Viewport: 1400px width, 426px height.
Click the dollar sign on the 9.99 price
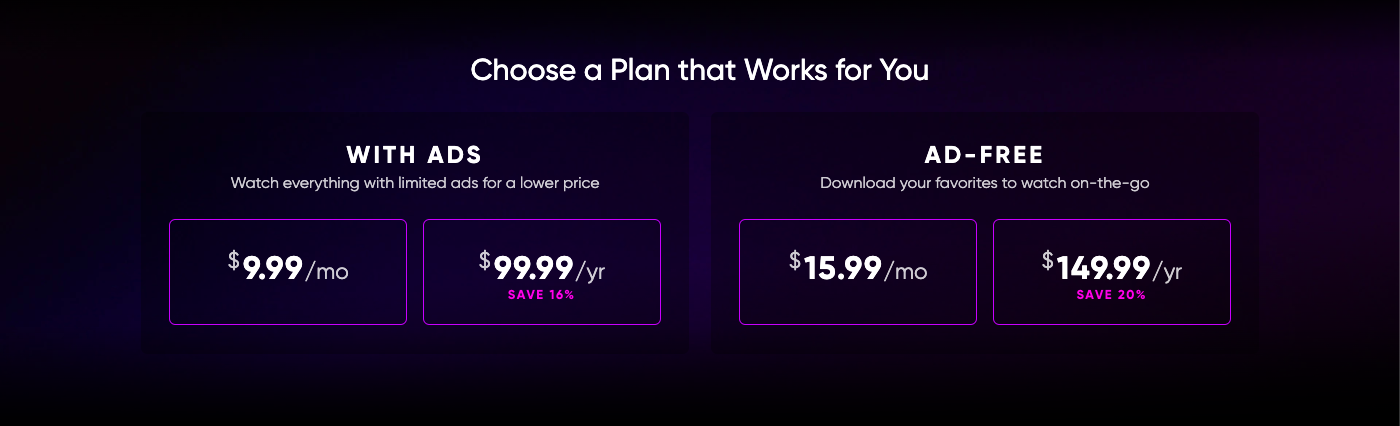234,260
